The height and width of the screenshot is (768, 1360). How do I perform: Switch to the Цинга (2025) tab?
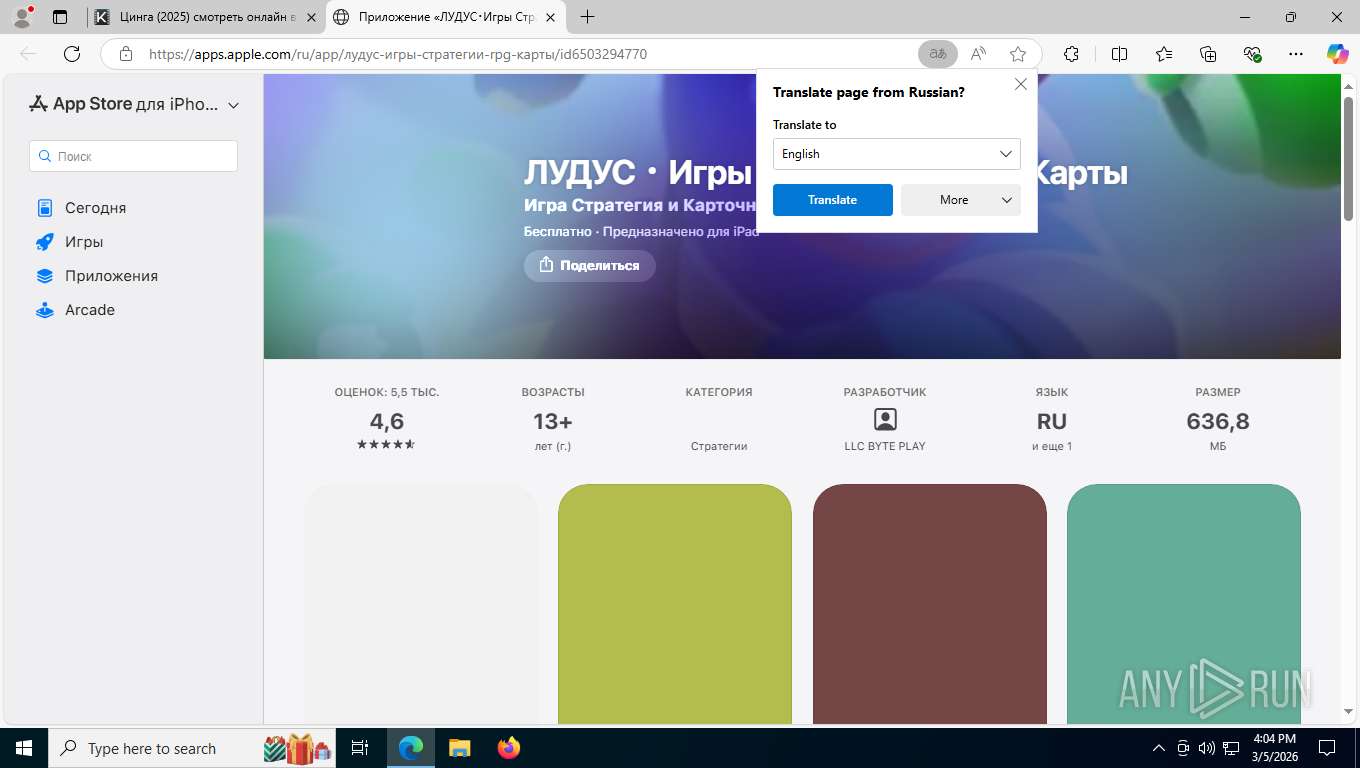[x=206, y=17]
